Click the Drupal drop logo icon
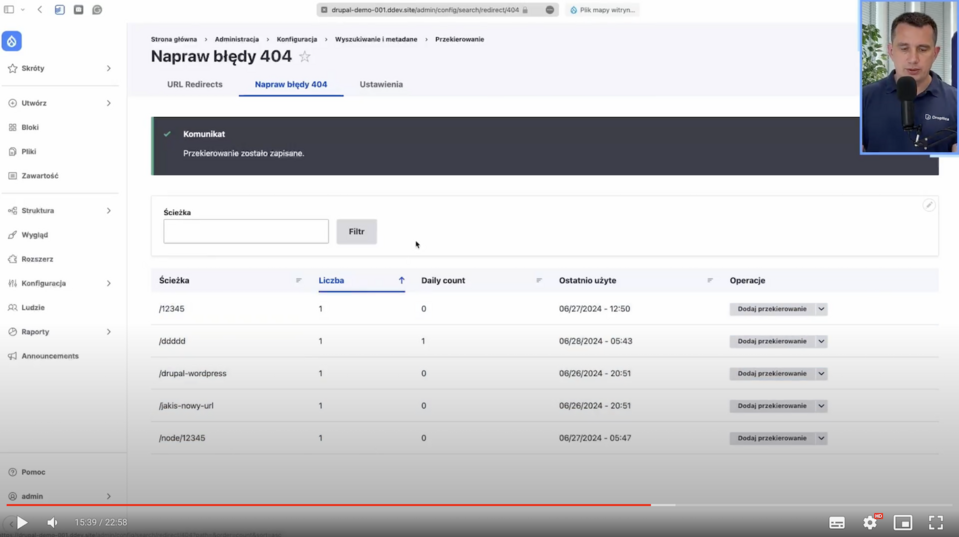 [x=12, y=41]
